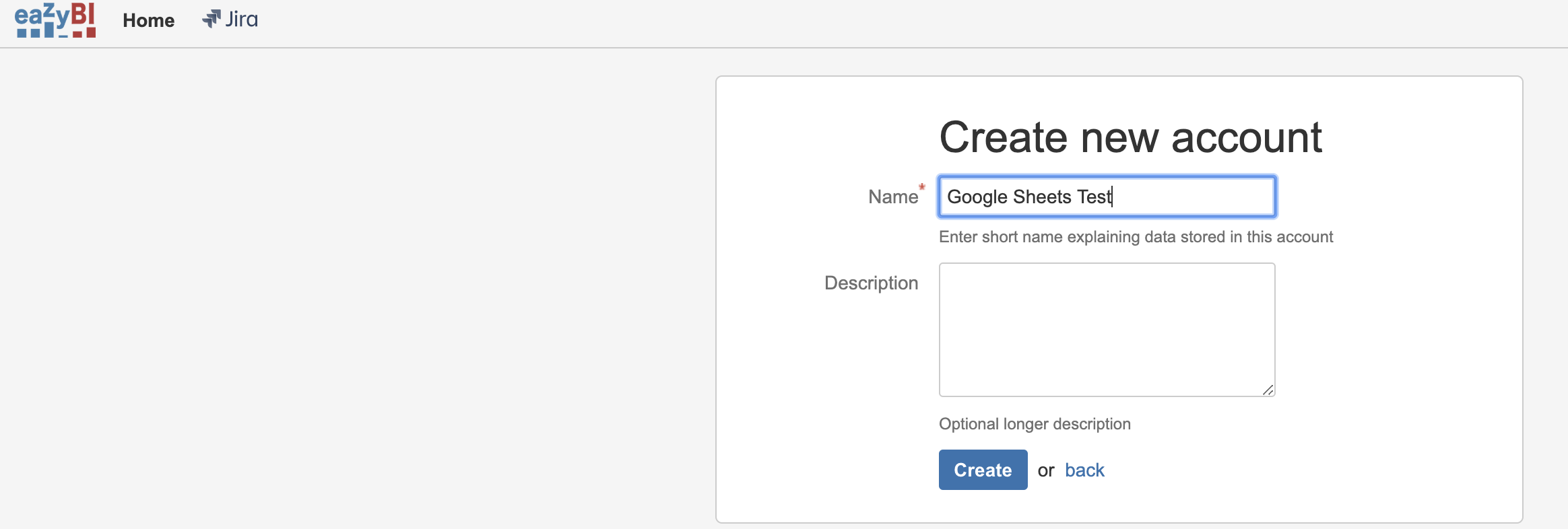
Task: Click the red 'BI' in the logo
Action: click(83, 16)
